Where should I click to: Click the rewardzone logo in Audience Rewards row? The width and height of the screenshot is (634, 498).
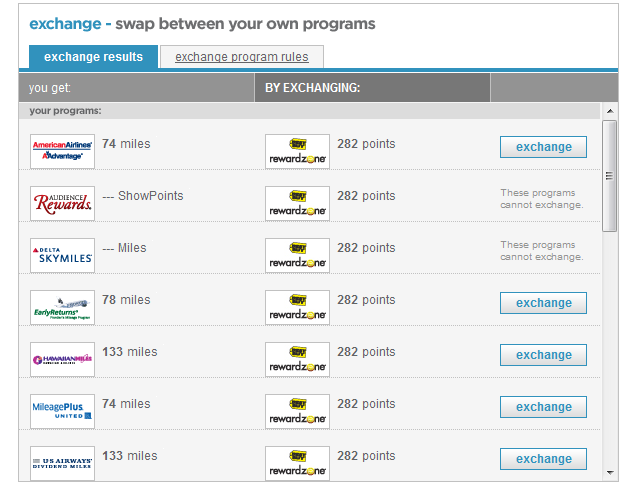tap(297, 203)
